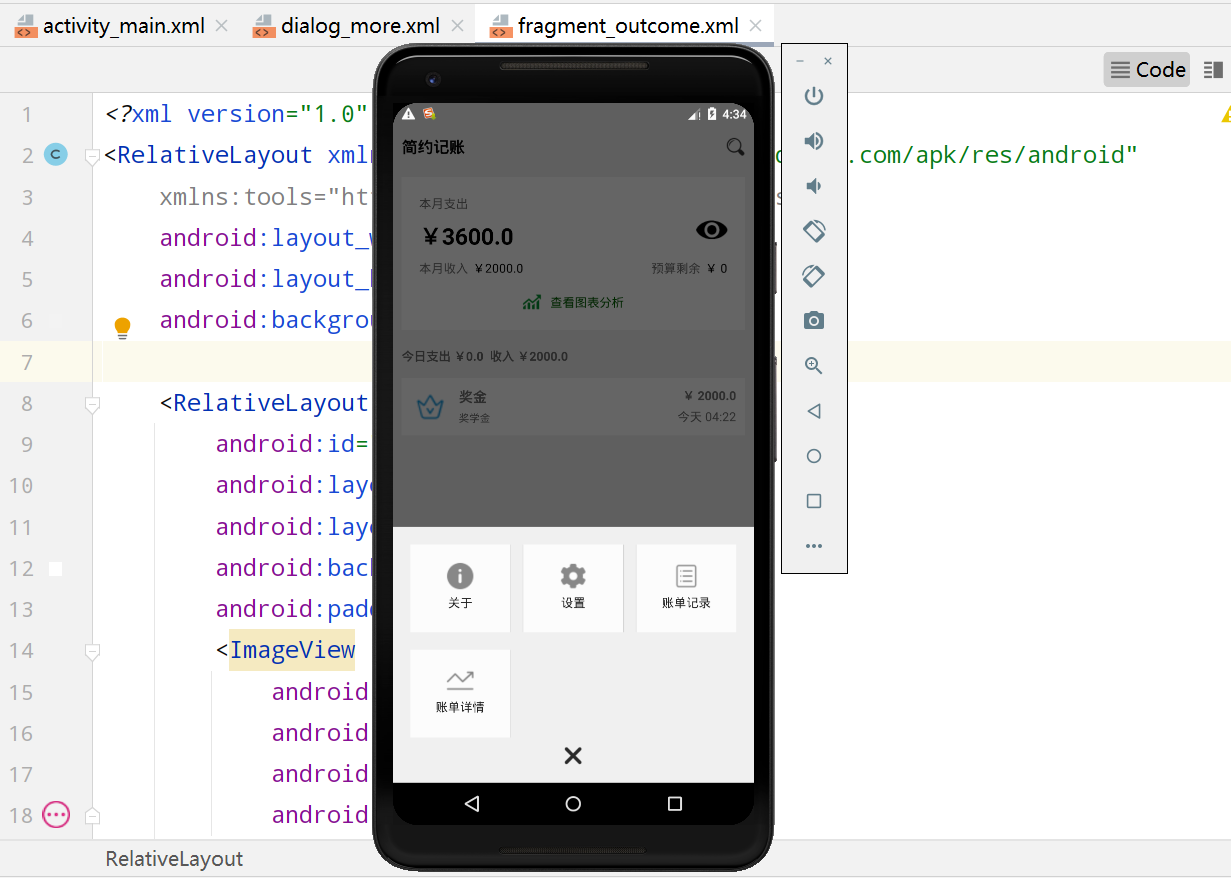Rotate the emulator right
Screen dimensions: 1231x878
coord(814,275)
